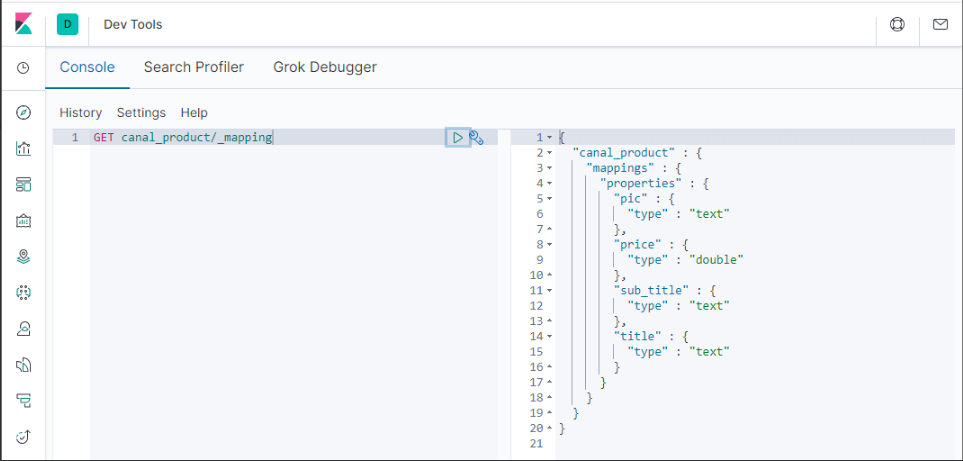Open console Settings
The width and height of the screenshot is (963, 461).
point(141,113)
